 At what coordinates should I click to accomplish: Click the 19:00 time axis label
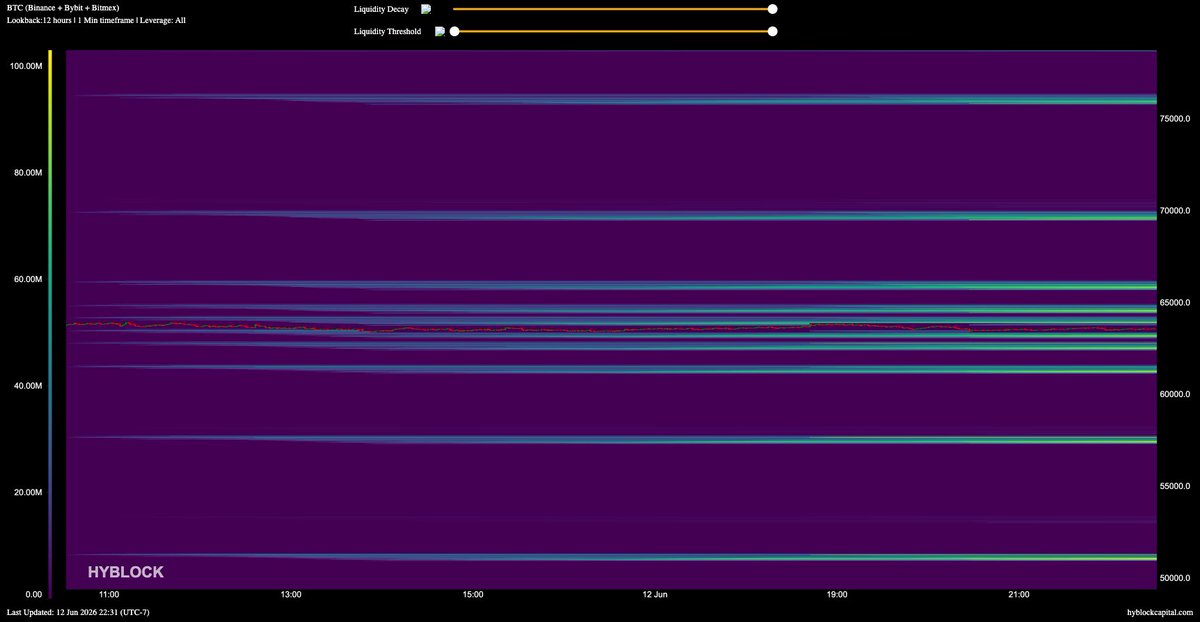pos(837,595)
